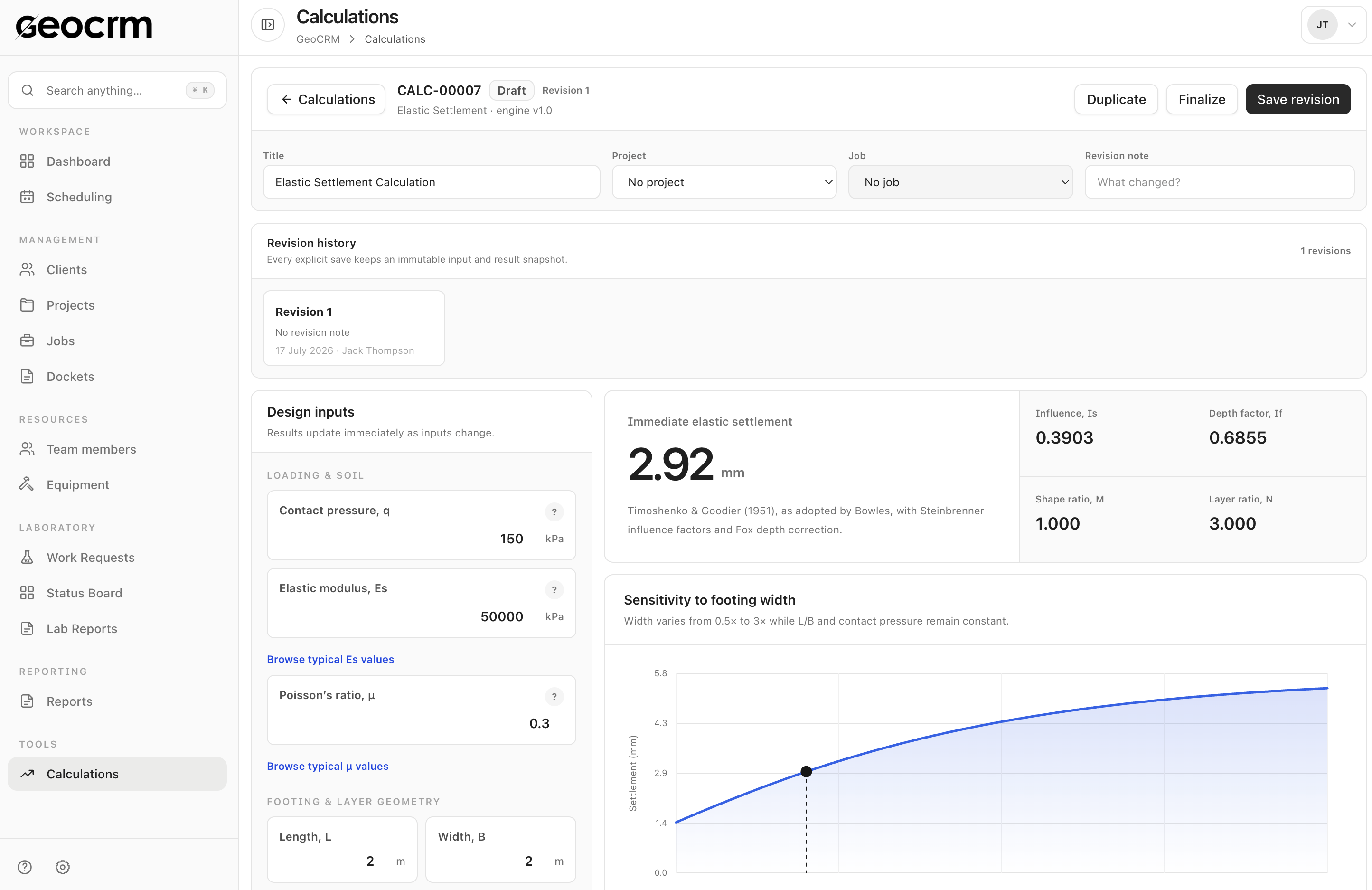Screen dimensions: 1372x890
Task: Click the Equipment tools icon
Action: coord(27,485)
